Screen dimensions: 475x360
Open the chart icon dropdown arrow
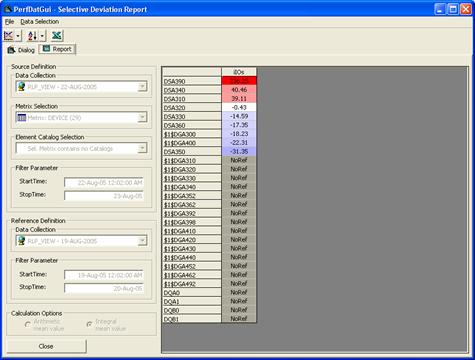18,35
